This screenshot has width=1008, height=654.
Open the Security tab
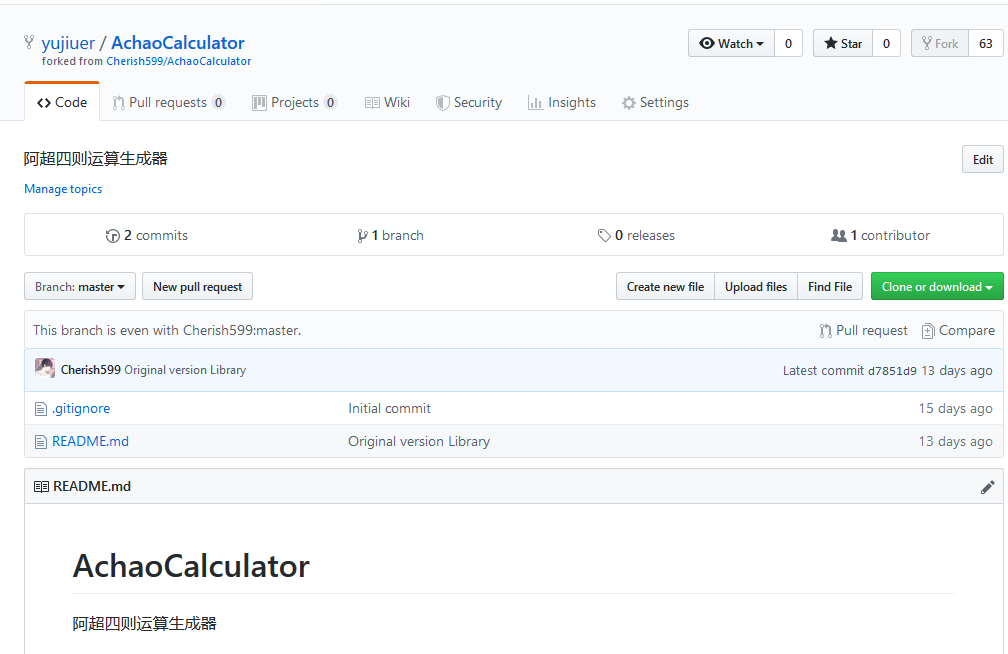[x=469, y=102]
